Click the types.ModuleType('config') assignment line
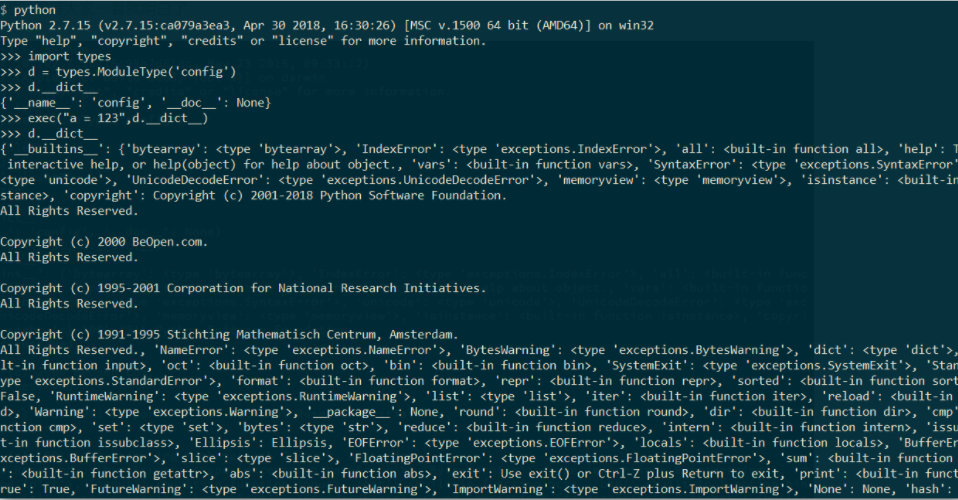Viewport: 958px width, 500px height. point(120,72)
